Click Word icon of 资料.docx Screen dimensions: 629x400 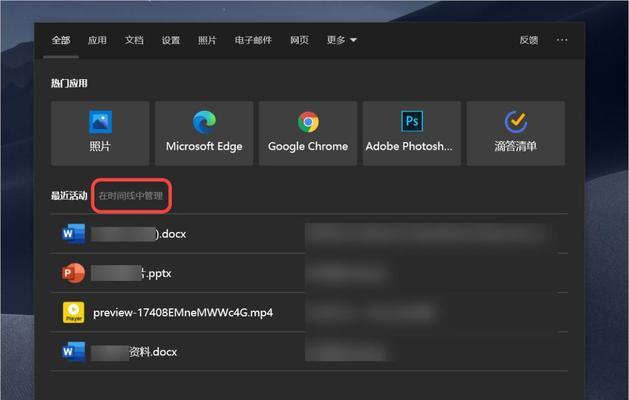click(74, 352)
